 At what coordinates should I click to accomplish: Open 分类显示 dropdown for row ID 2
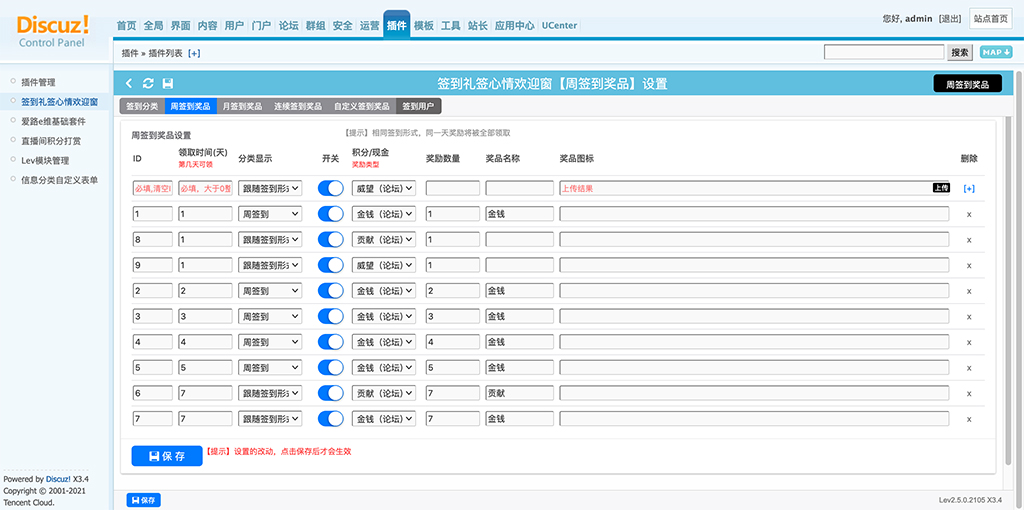pyautogui.click(x=271, y=291)
